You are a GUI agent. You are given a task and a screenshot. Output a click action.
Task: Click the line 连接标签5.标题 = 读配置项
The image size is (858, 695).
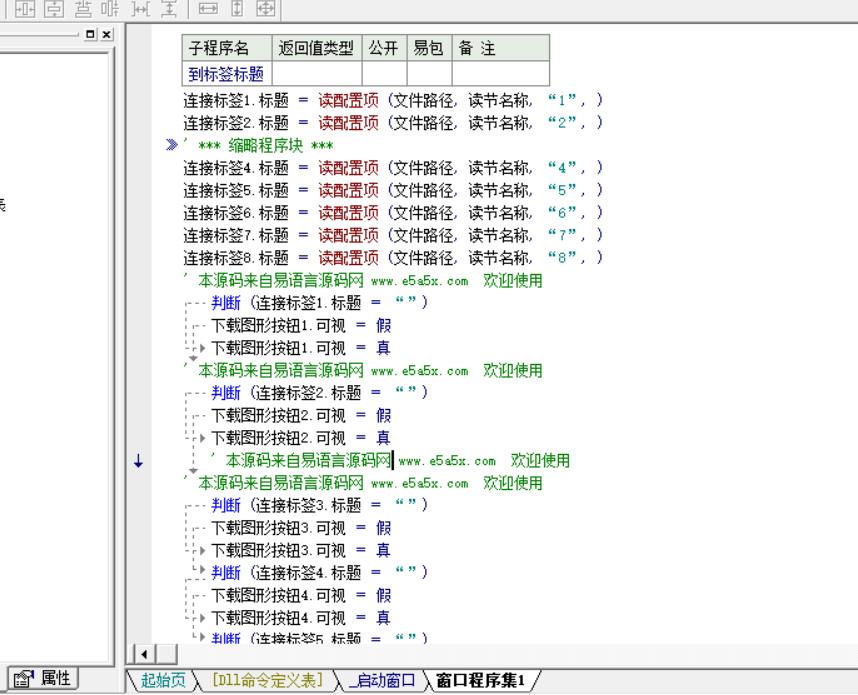pos(393,190)
